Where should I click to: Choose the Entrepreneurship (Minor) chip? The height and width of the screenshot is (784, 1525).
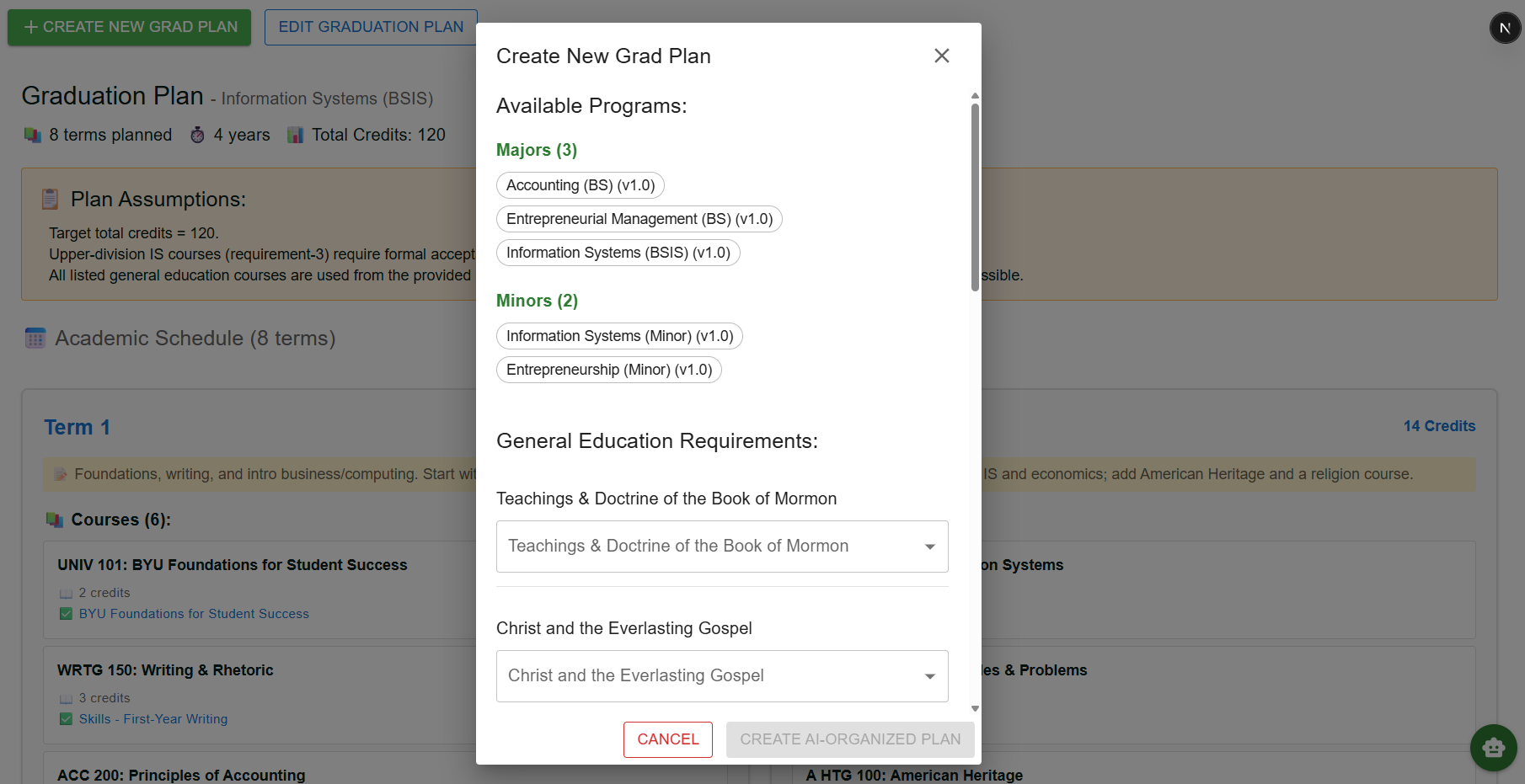608,370
